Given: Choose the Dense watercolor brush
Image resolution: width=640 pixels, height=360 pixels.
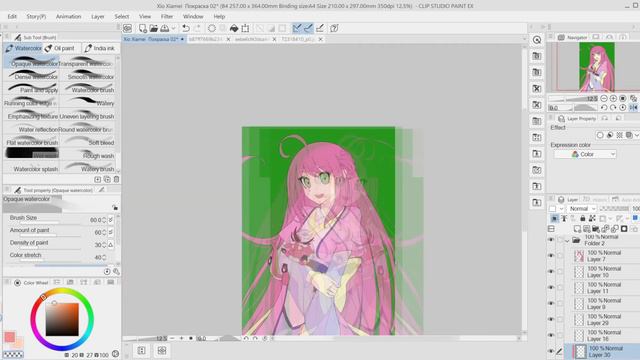Looking at the screenshot, I should coord(32,76).
